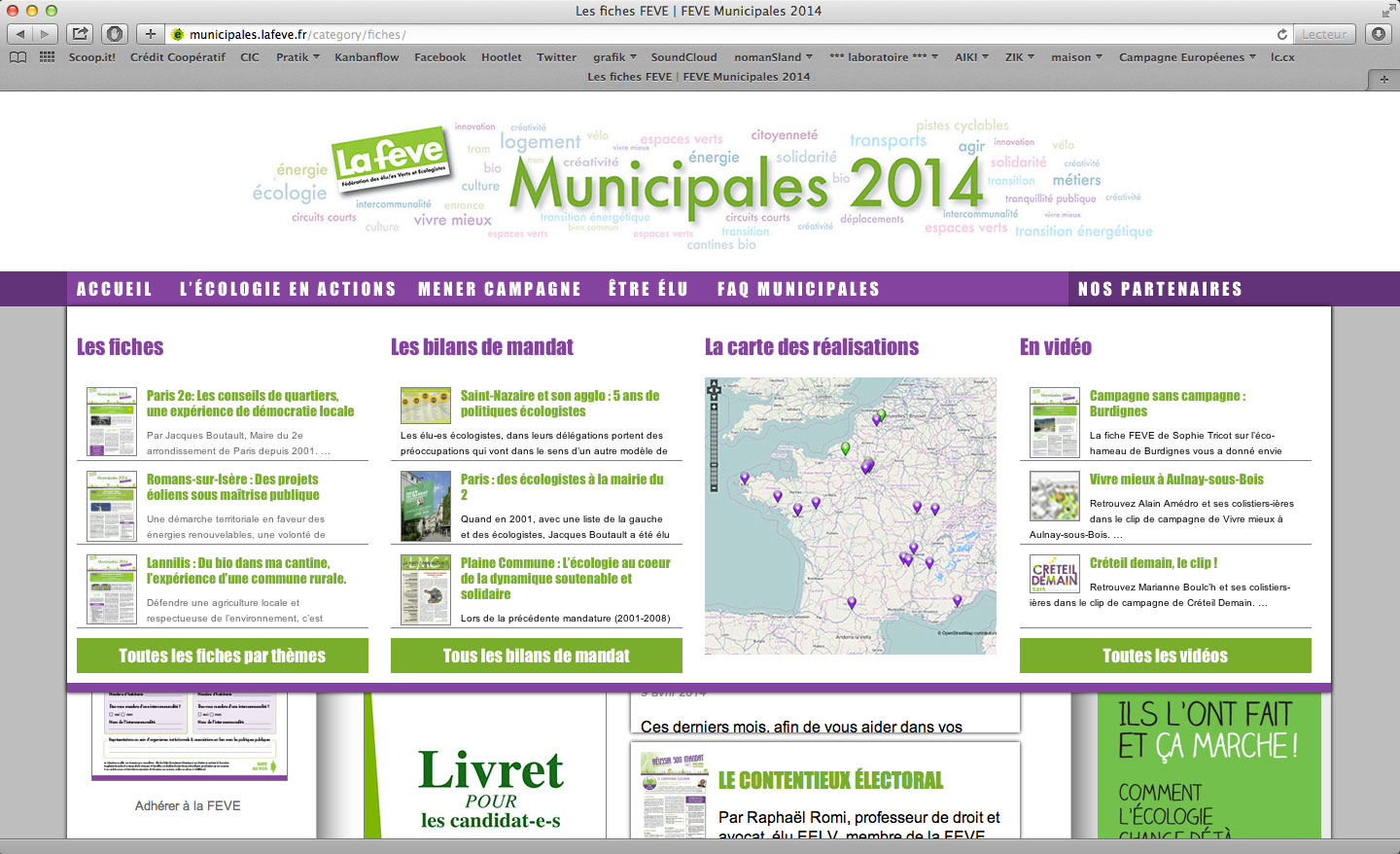Image resolution: width=1400 pixels, height=854 pixels.
Task: Click the La feve logo
Action: tap(390, 160)
